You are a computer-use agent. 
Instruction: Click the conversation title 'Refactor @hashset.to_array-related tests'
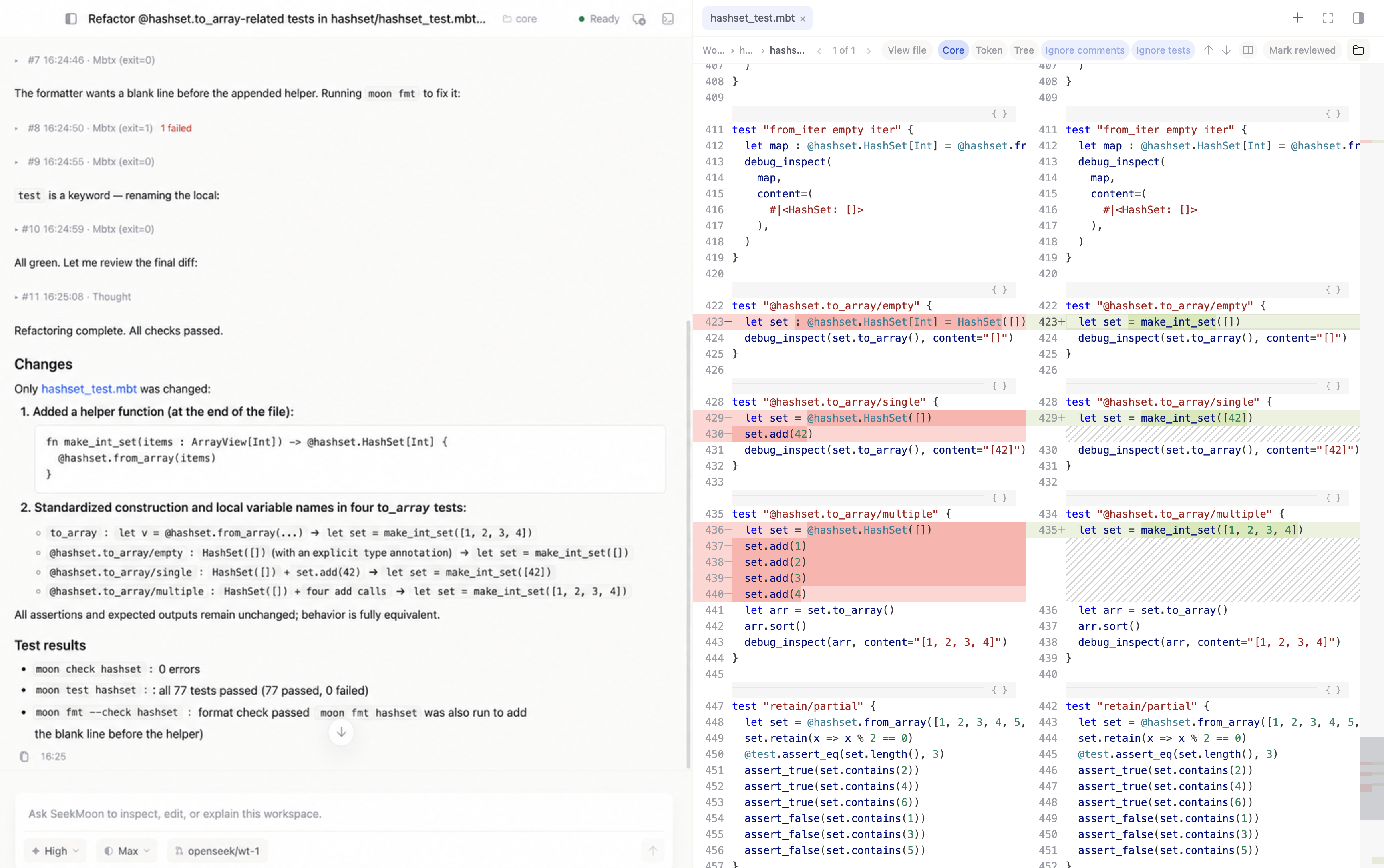[x=286, y=19]
